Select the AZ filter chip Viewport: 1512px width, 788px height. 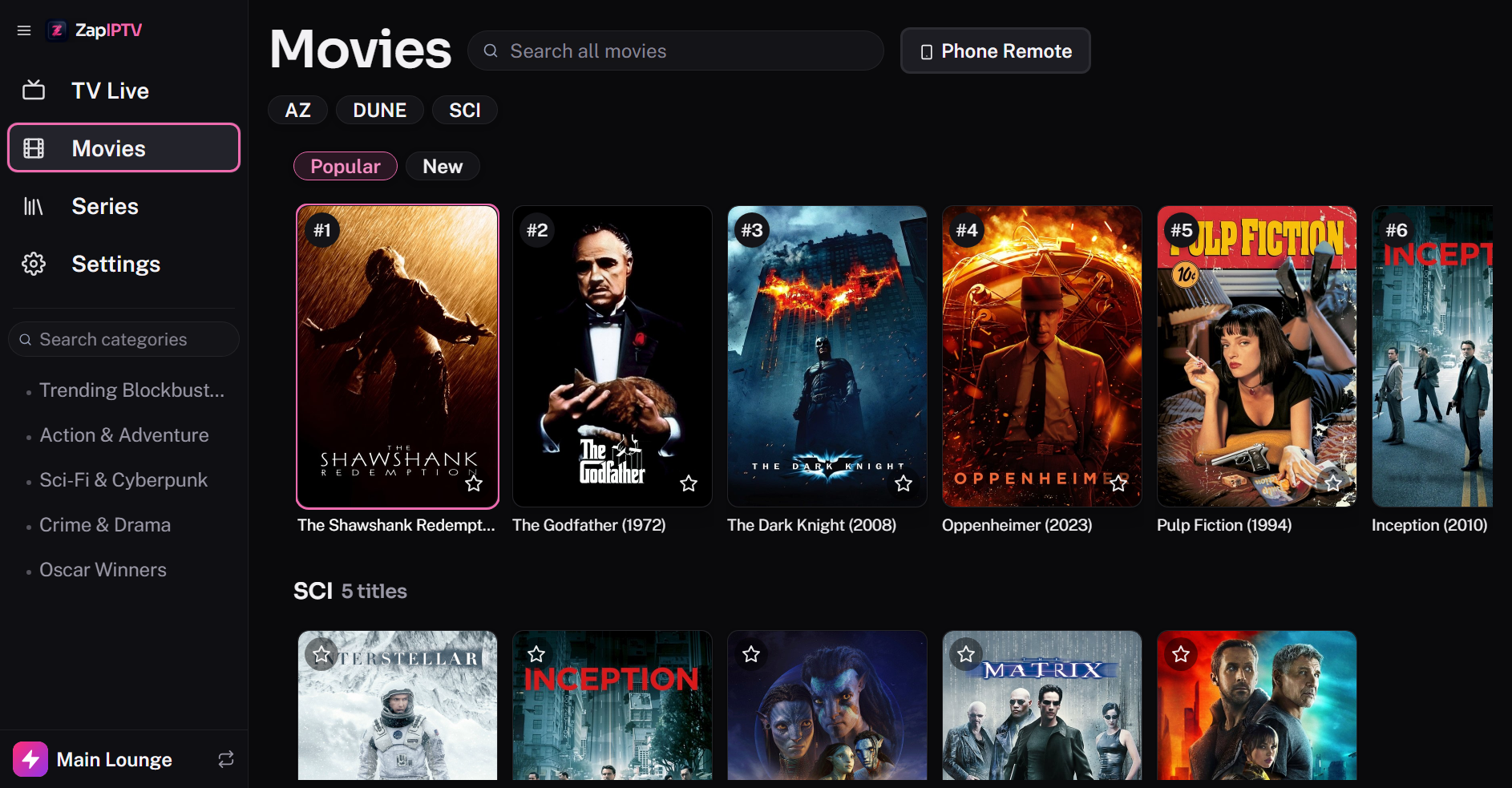tap(297, 110)
